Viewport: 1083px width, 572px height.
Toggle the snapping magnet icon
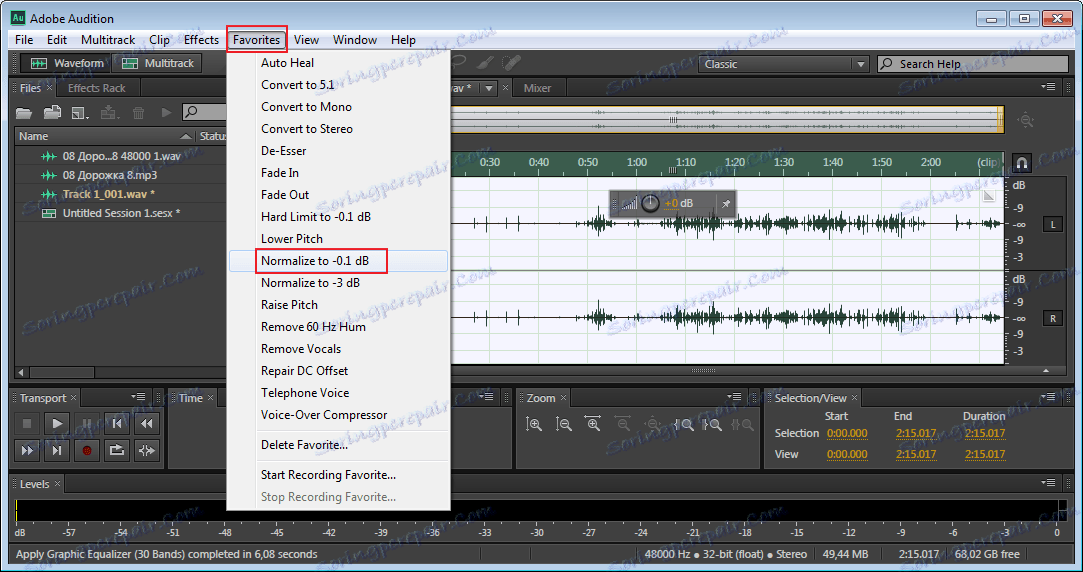[x=1022, y=163]
